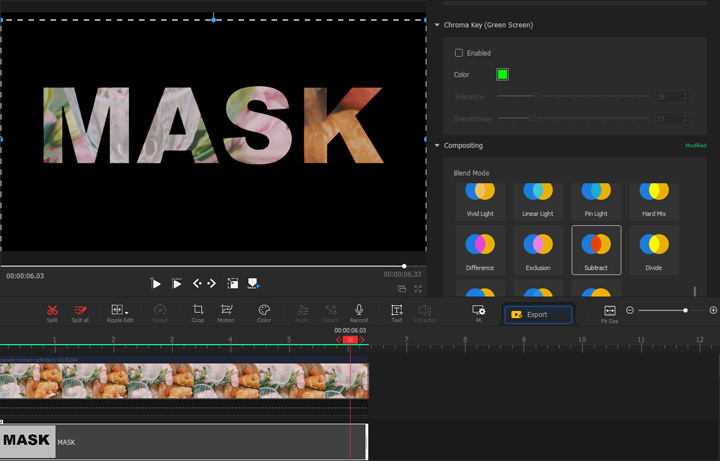The image size is (720, 461).
Task: Collapse the Compositing section
Action: [437, 146]
